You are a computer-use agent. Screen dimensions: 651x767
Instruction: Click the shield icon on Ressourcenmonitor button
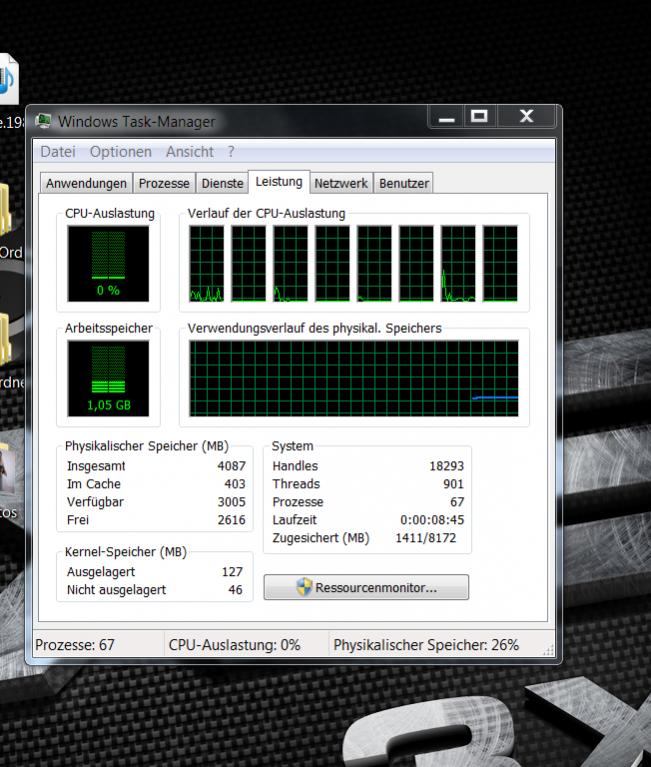click(x=304, y=587)
